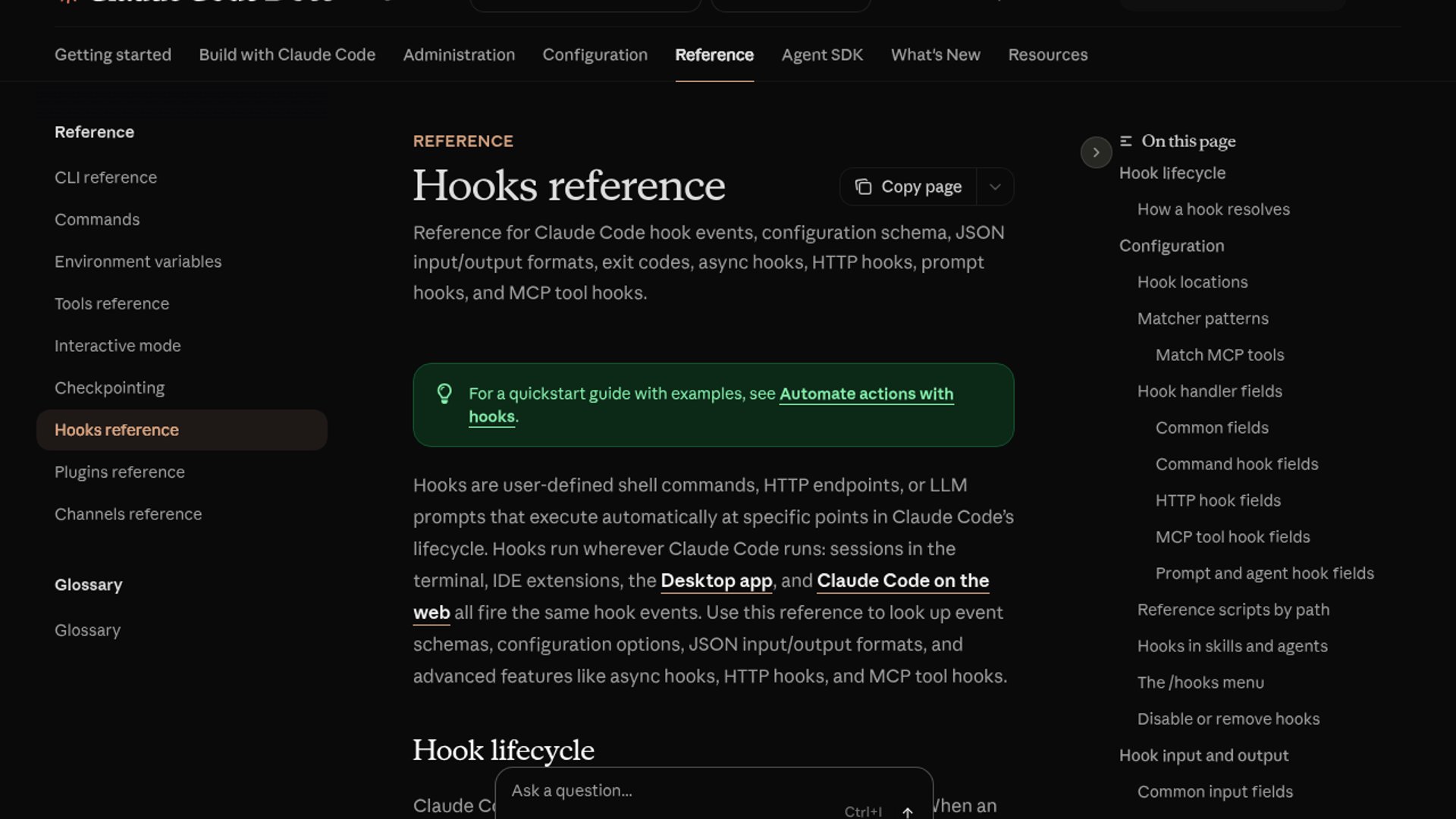
Task: Click the On this page list icon
Action: (x=1126, y=141)
